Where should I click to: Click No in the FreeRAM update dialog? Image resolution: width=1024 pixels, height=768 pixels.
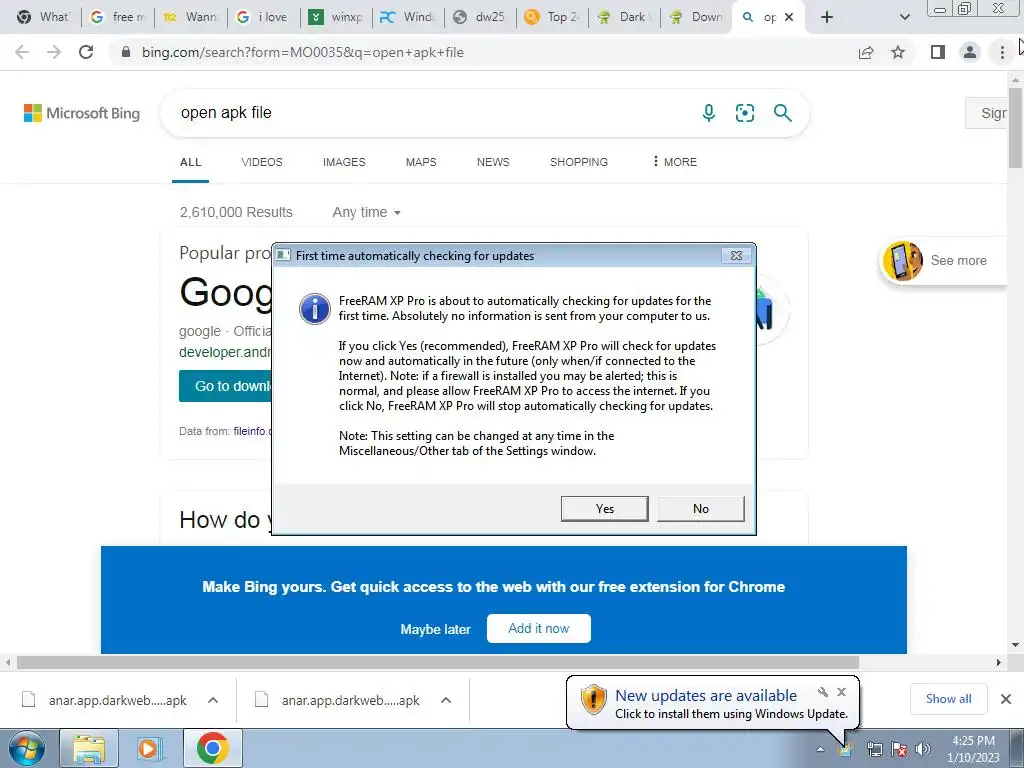click(x=701, y=509)
